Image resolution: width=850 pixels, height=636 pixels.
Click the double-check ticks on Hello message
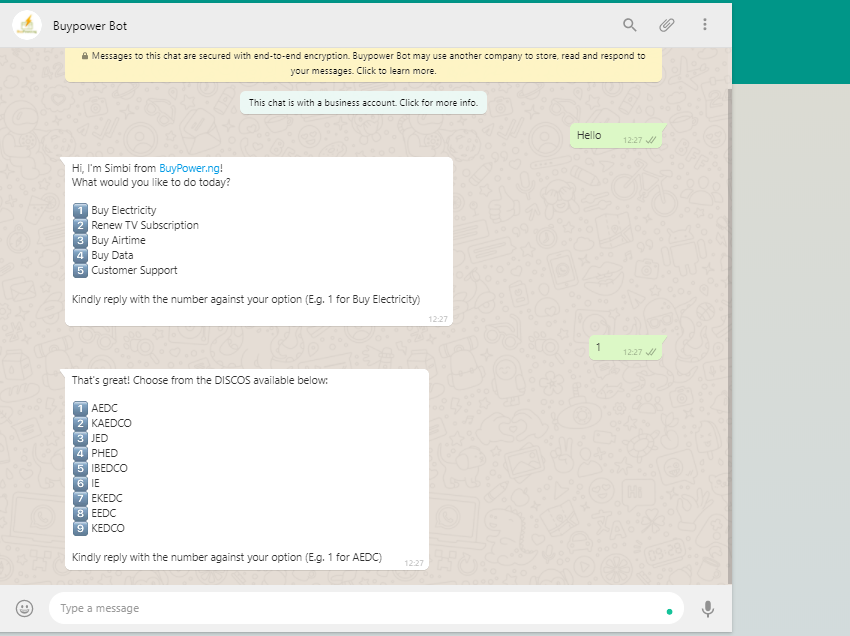click(651, 140)
